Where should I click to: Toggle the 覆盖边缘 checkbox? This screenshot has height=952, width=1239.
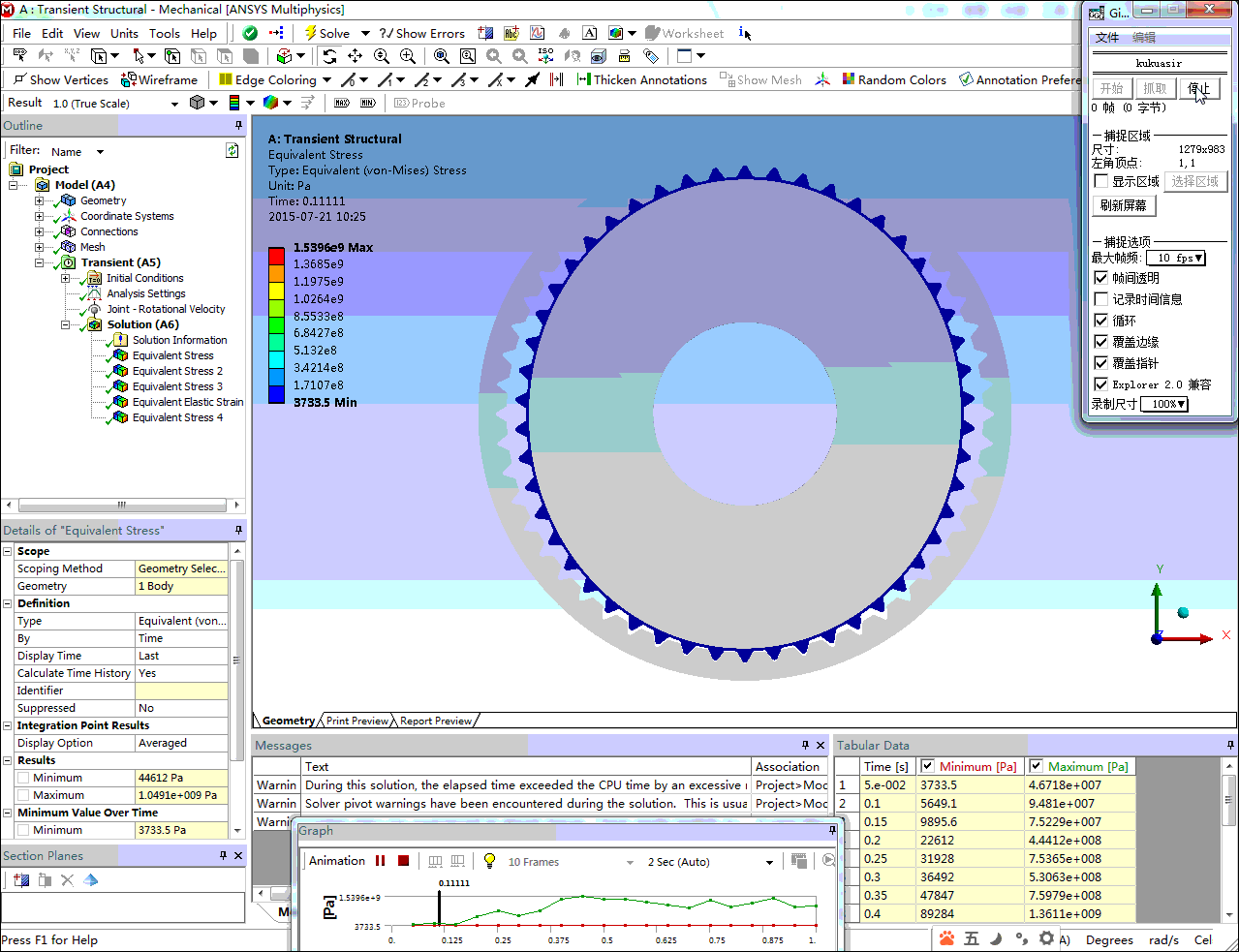tap(1100, 342)
